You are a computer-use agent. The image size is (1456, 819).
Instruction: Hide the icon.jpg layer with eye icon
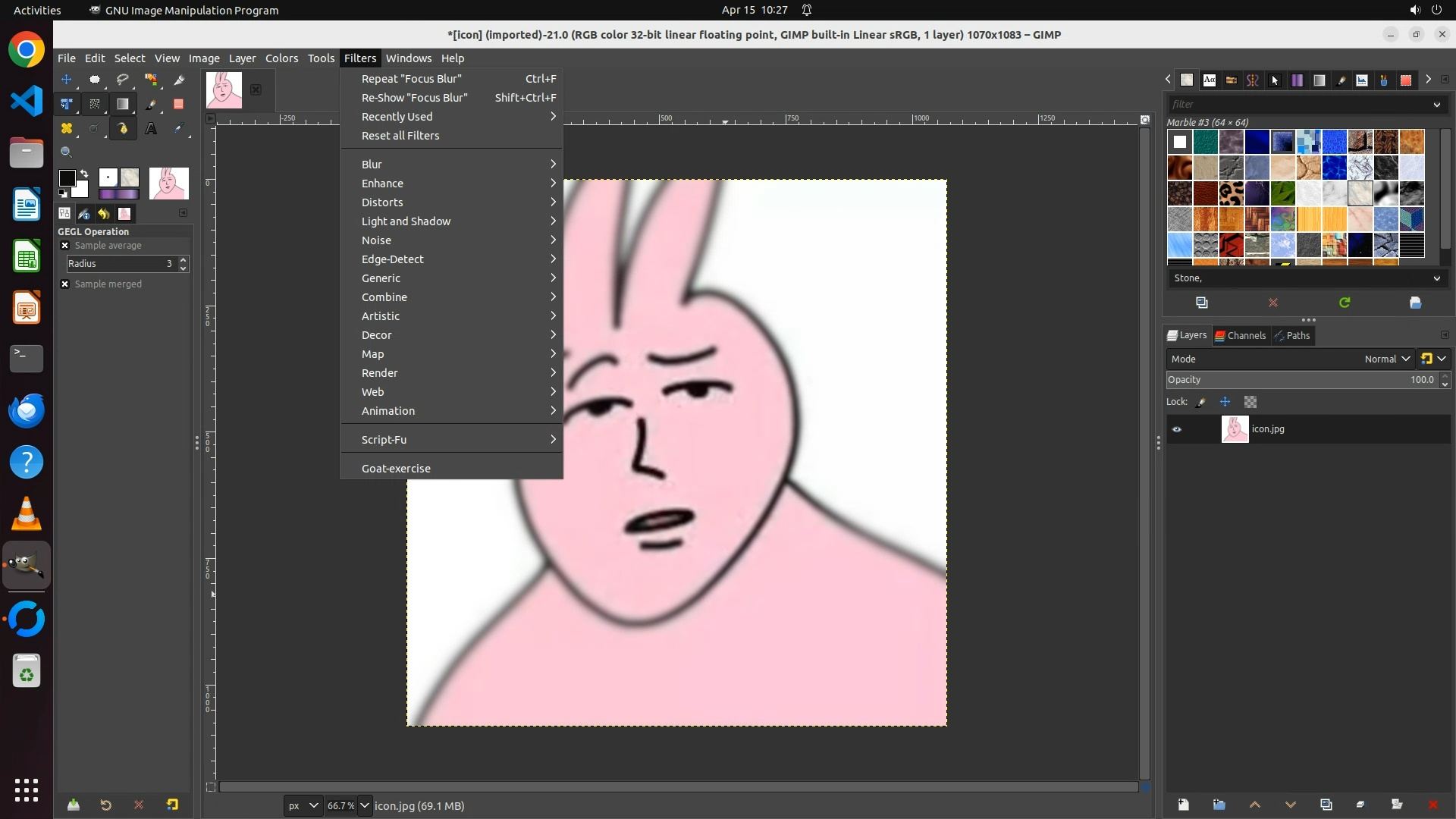click(x=1177, y=429)
